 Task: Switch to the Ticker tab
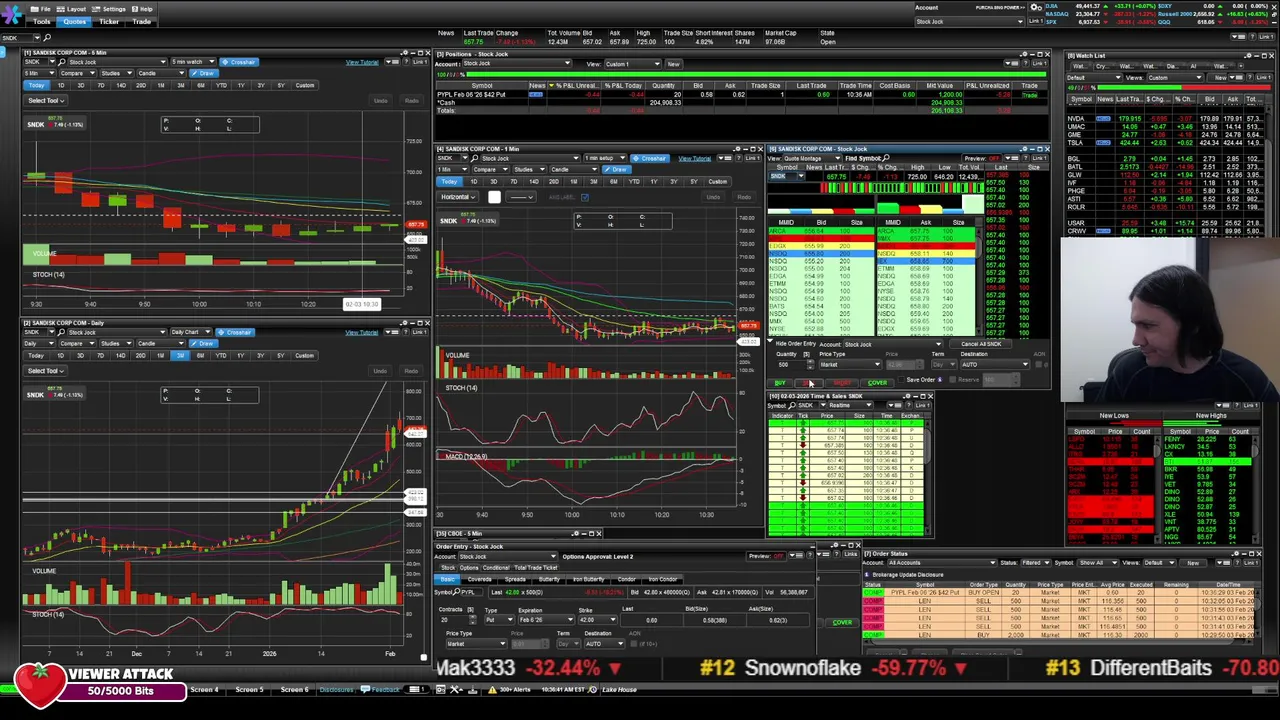pos(109,21)
